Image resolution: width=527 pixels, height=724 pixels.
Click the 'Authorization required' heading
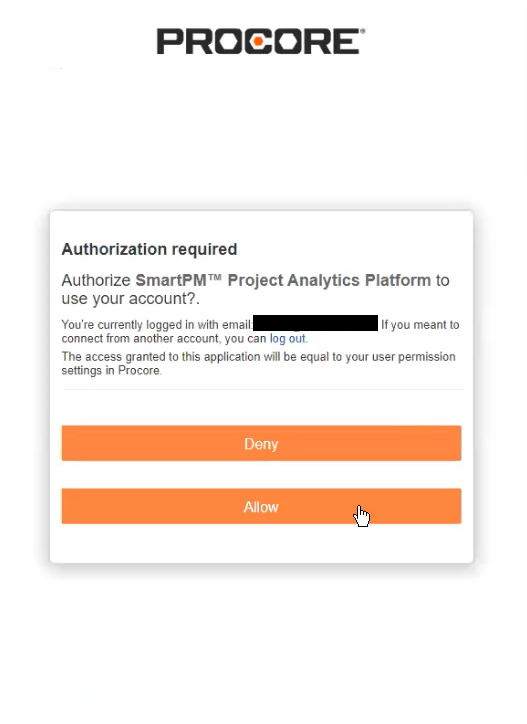[149, 249]
